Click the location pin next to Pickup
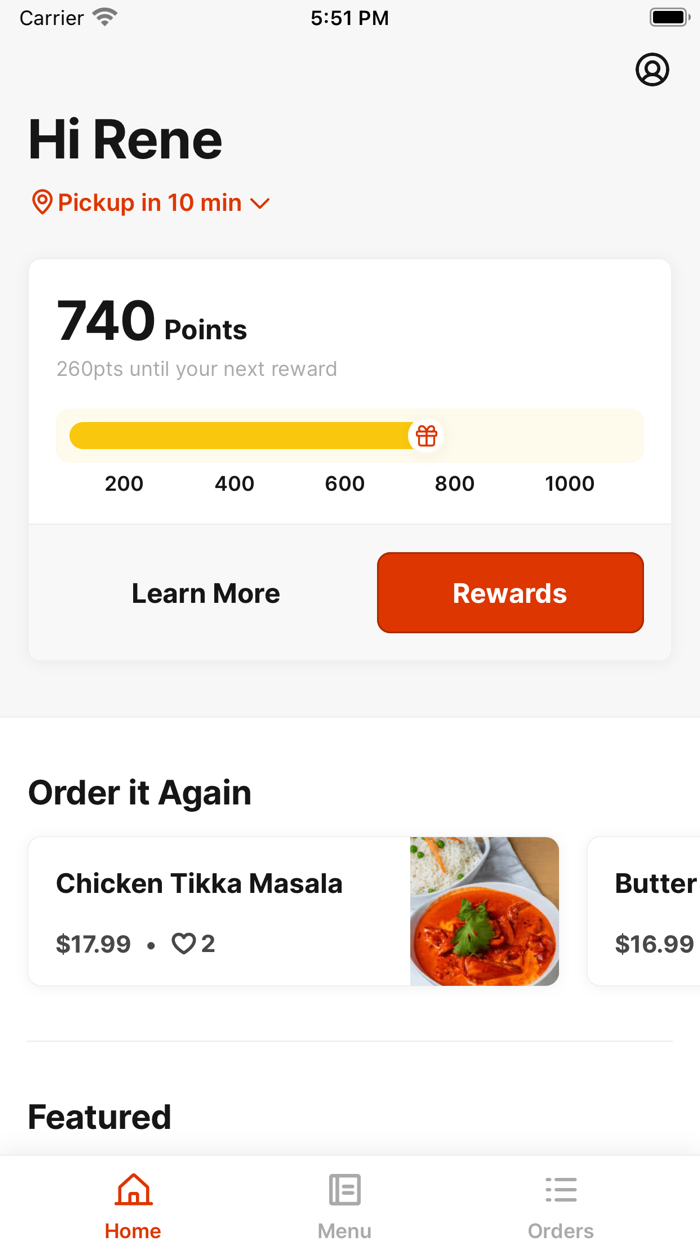Image resolution: width=700 pixels, height=1244 pixels. coord(41,202)
